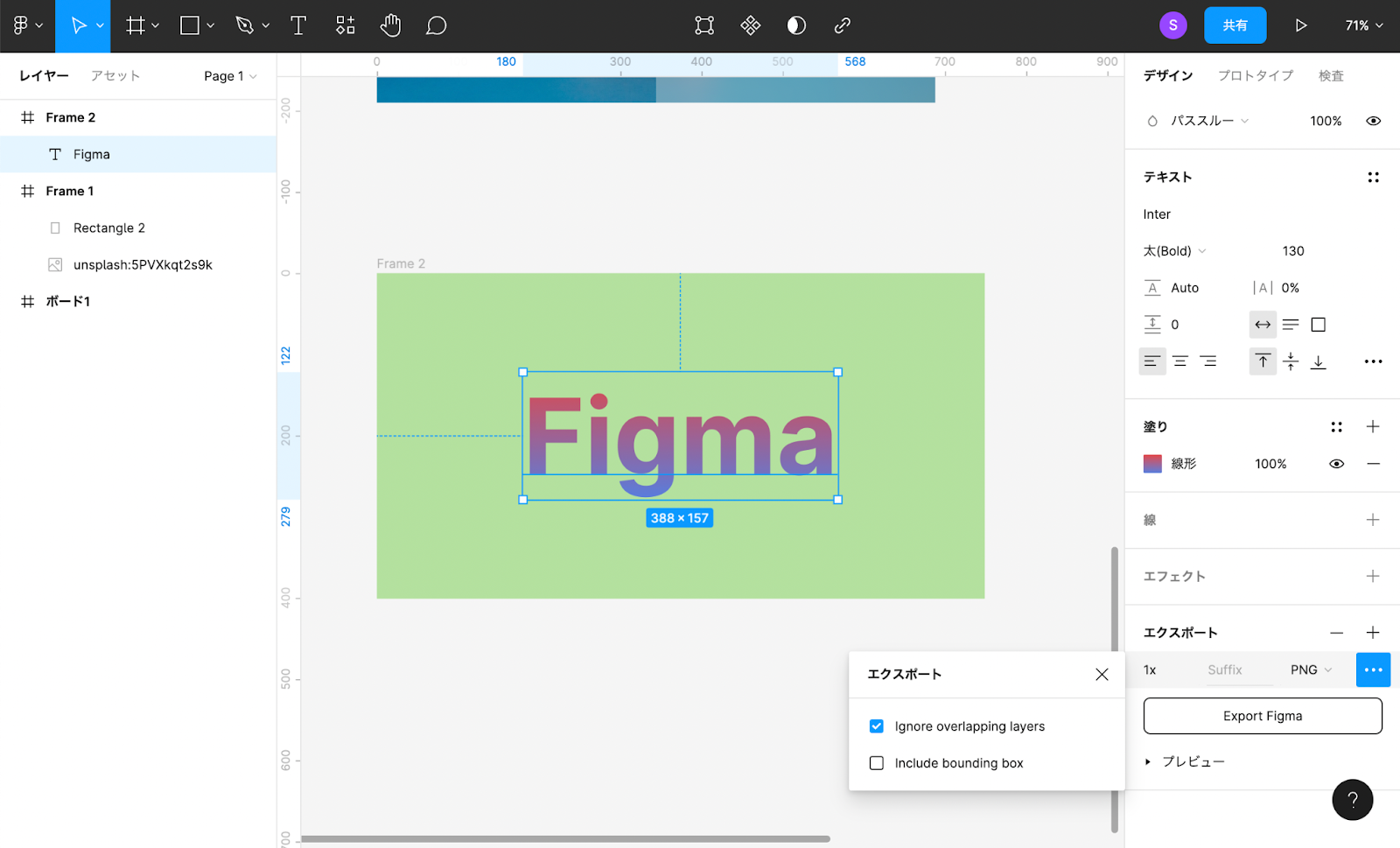Enable Include bounding box
Screen dimensions: 1400x848
(x=876, y=762)
